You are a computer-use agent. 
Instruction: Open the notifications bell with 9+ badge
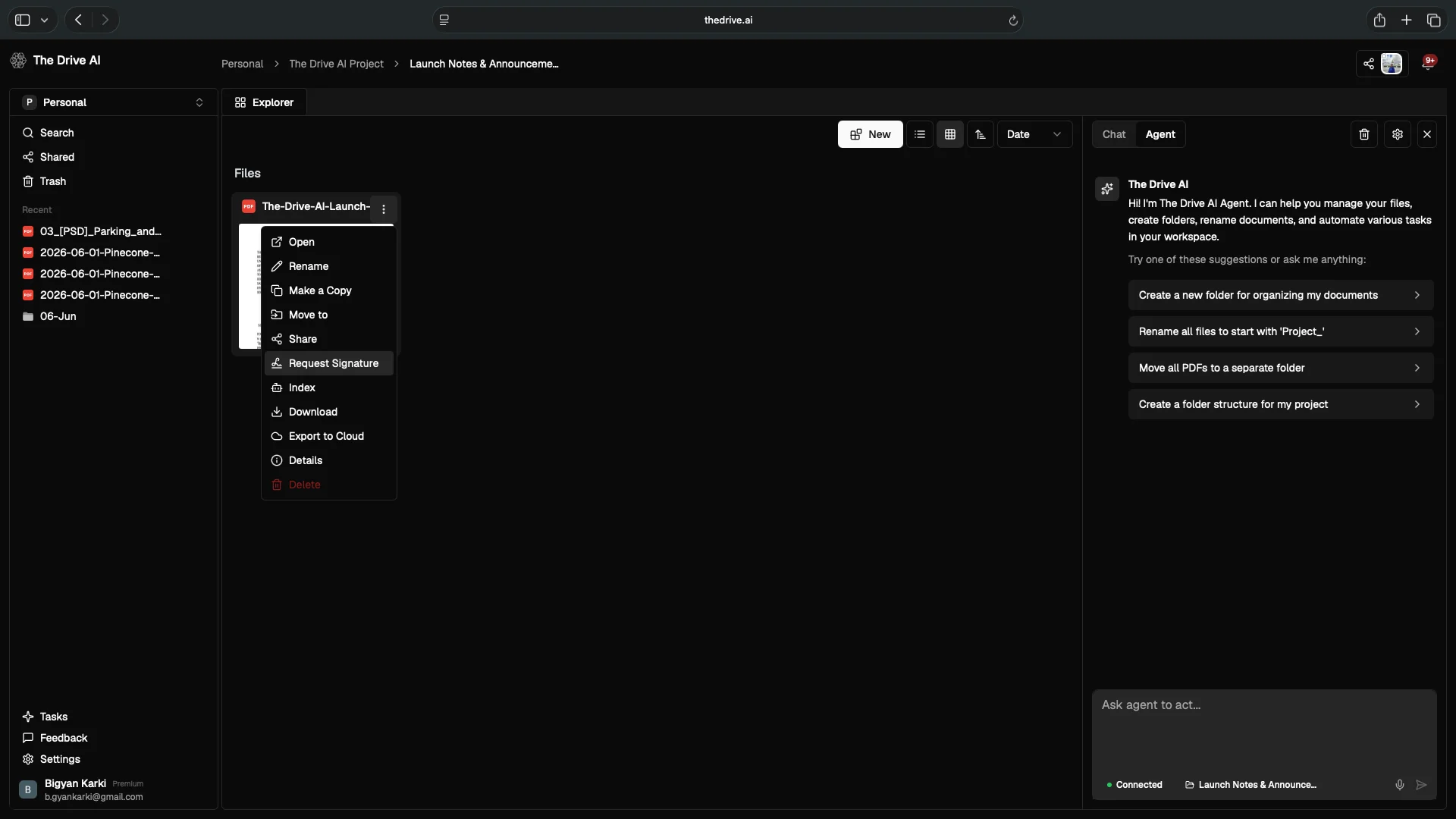coord(1429,62)
